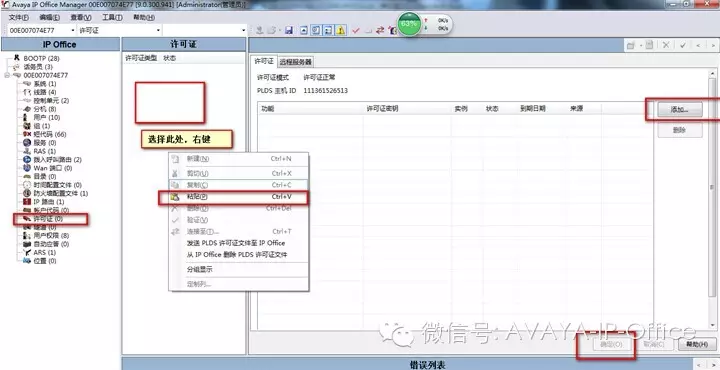
Task: Click the new record icon in details toolbar
Action: (x=631, y=45)
